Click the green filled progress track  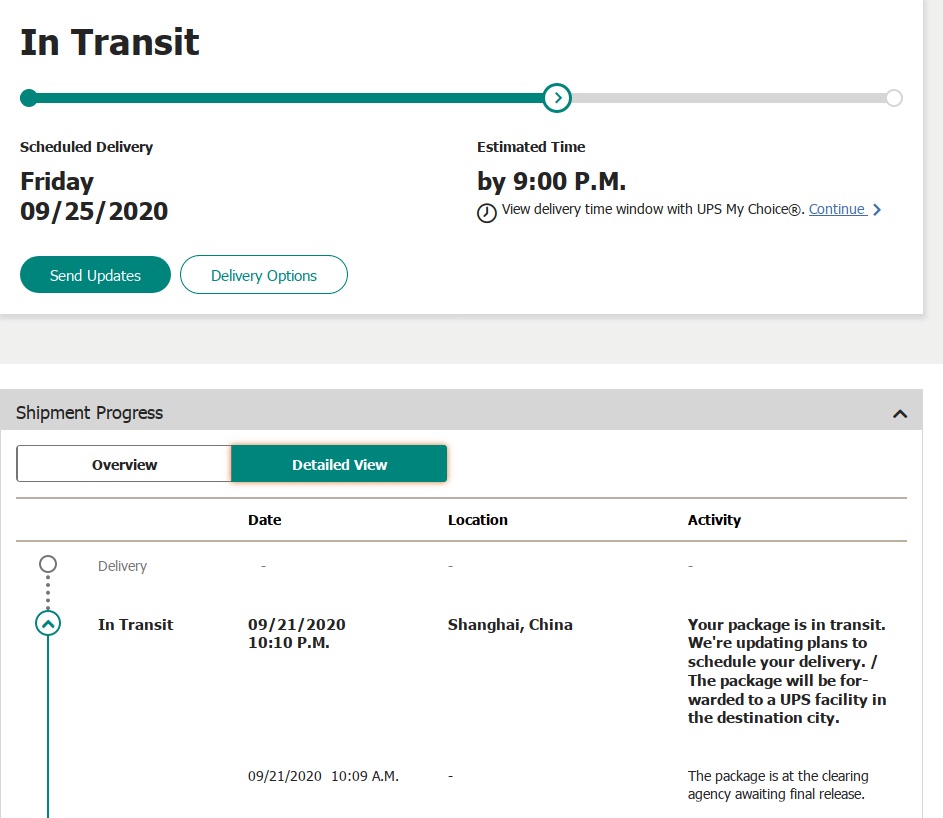pos(286,98)
